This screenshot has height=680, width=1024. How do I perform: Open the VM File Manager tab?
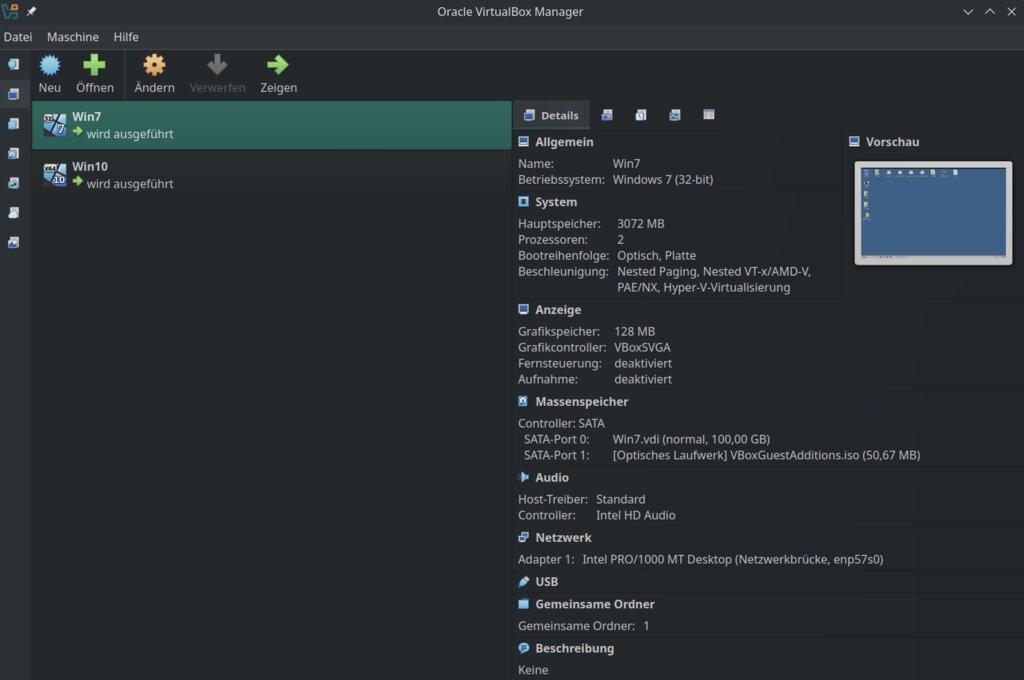click(709, 115)
